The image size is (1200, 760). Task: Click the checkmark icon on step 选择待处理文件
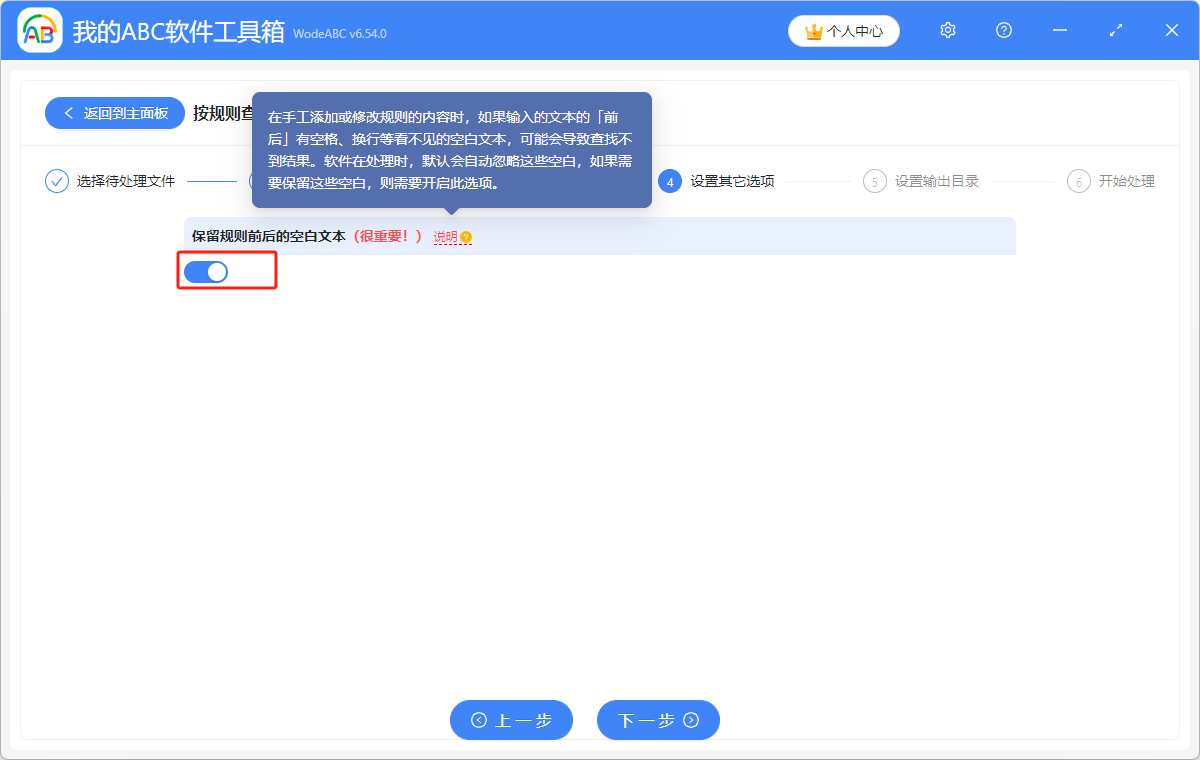(56, 181)
